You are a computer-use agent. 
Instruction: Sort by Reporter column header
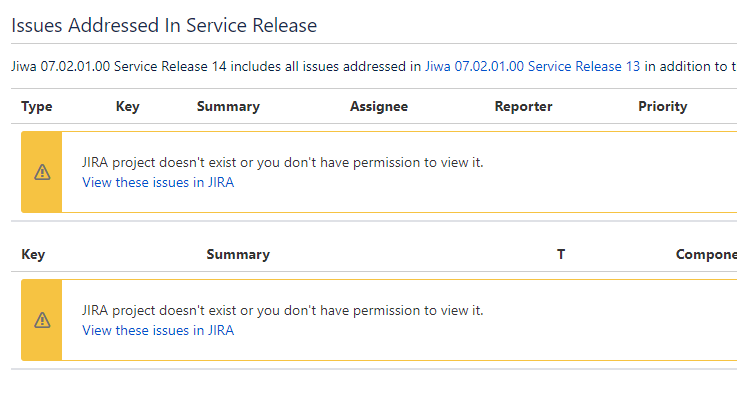(x=523, y=106)
